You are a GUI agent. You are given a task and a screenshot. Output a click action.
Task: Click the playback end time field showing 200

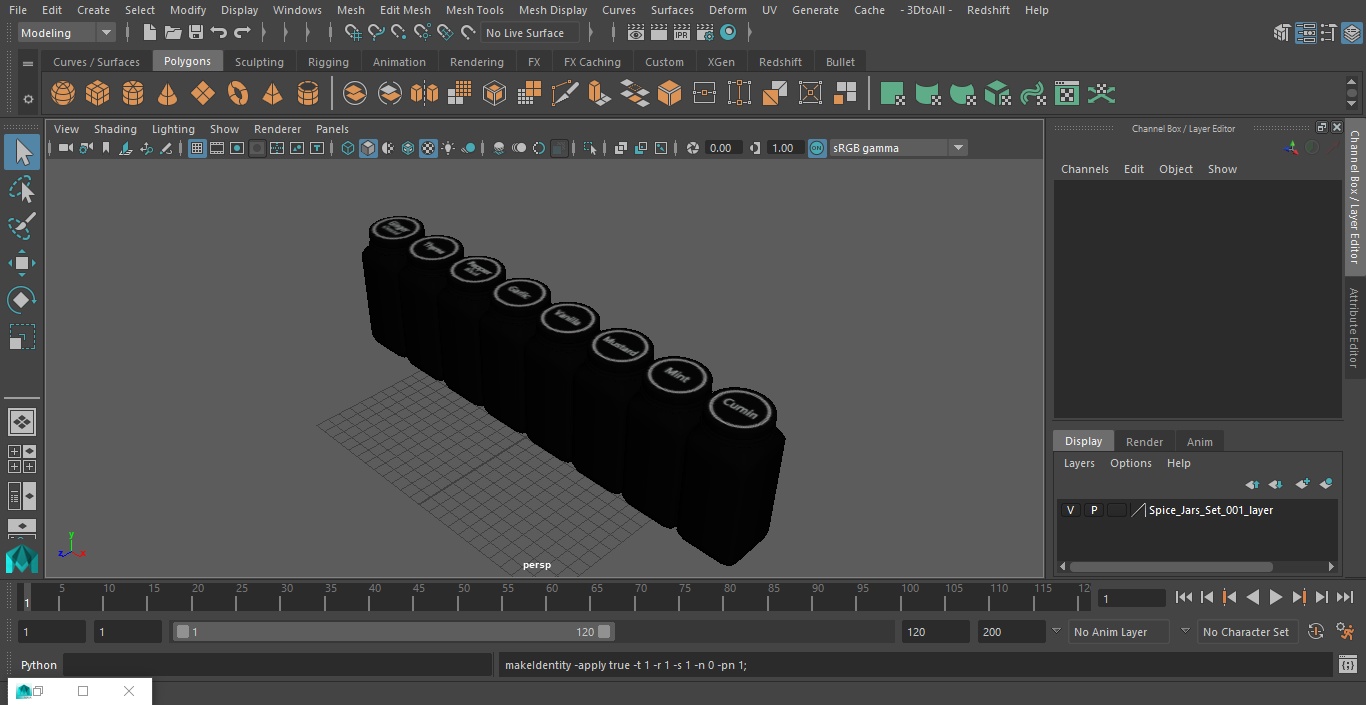click(1011, 632)
